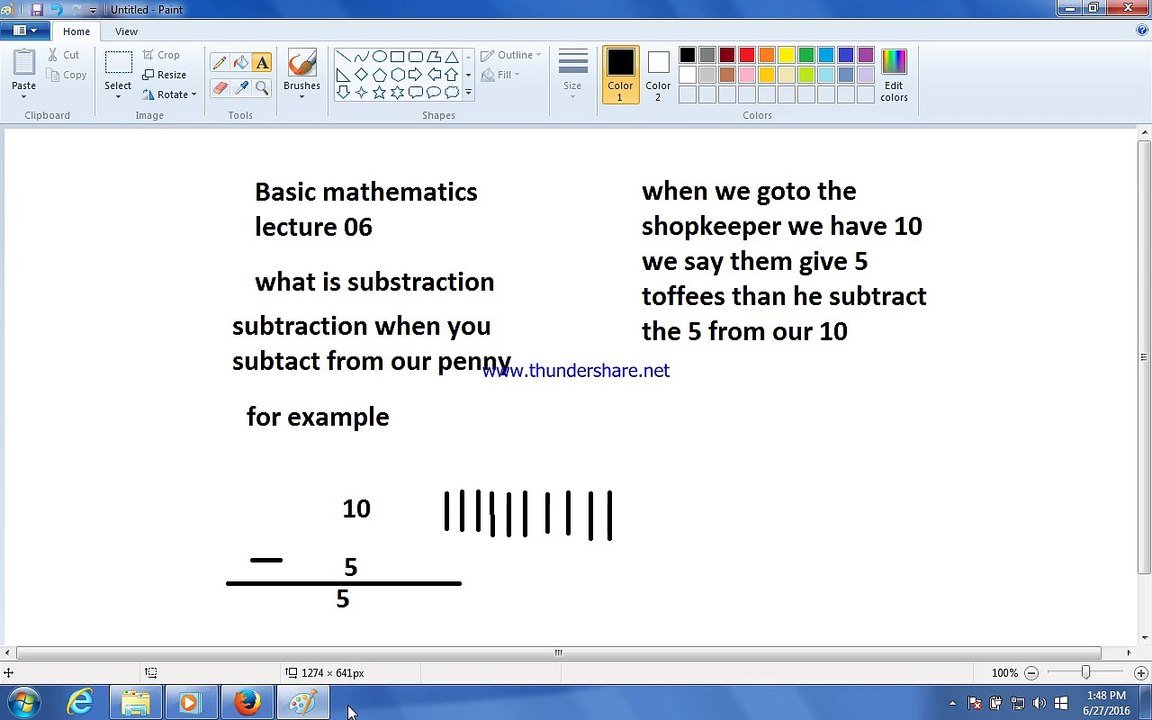Click the Edit colors button
Image resolution: width=1152 pixels, height=720 pixels.
(x=894, y=75)
